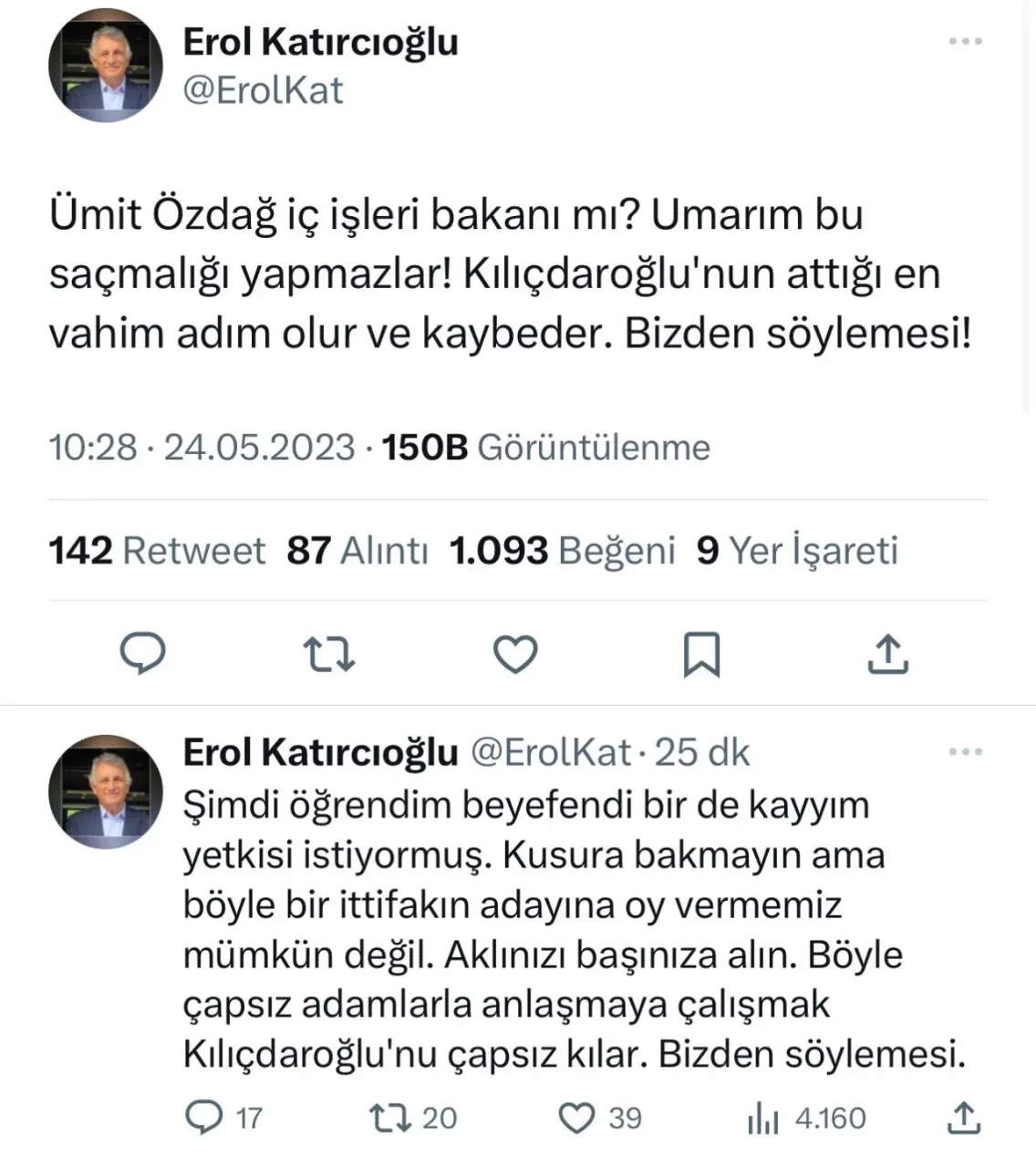This screenshot has width=1036, height=1167.
Task: Like the main tweet
Action: (x=515, y=654)
